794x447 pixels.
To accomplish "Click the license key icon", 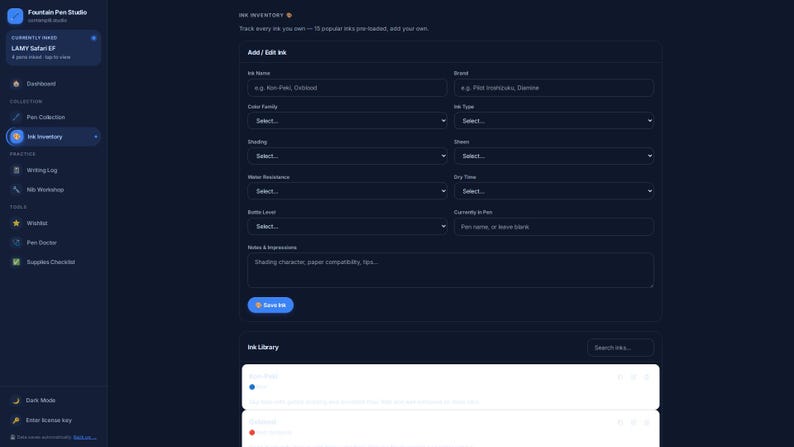I will (x=16, y=420).
